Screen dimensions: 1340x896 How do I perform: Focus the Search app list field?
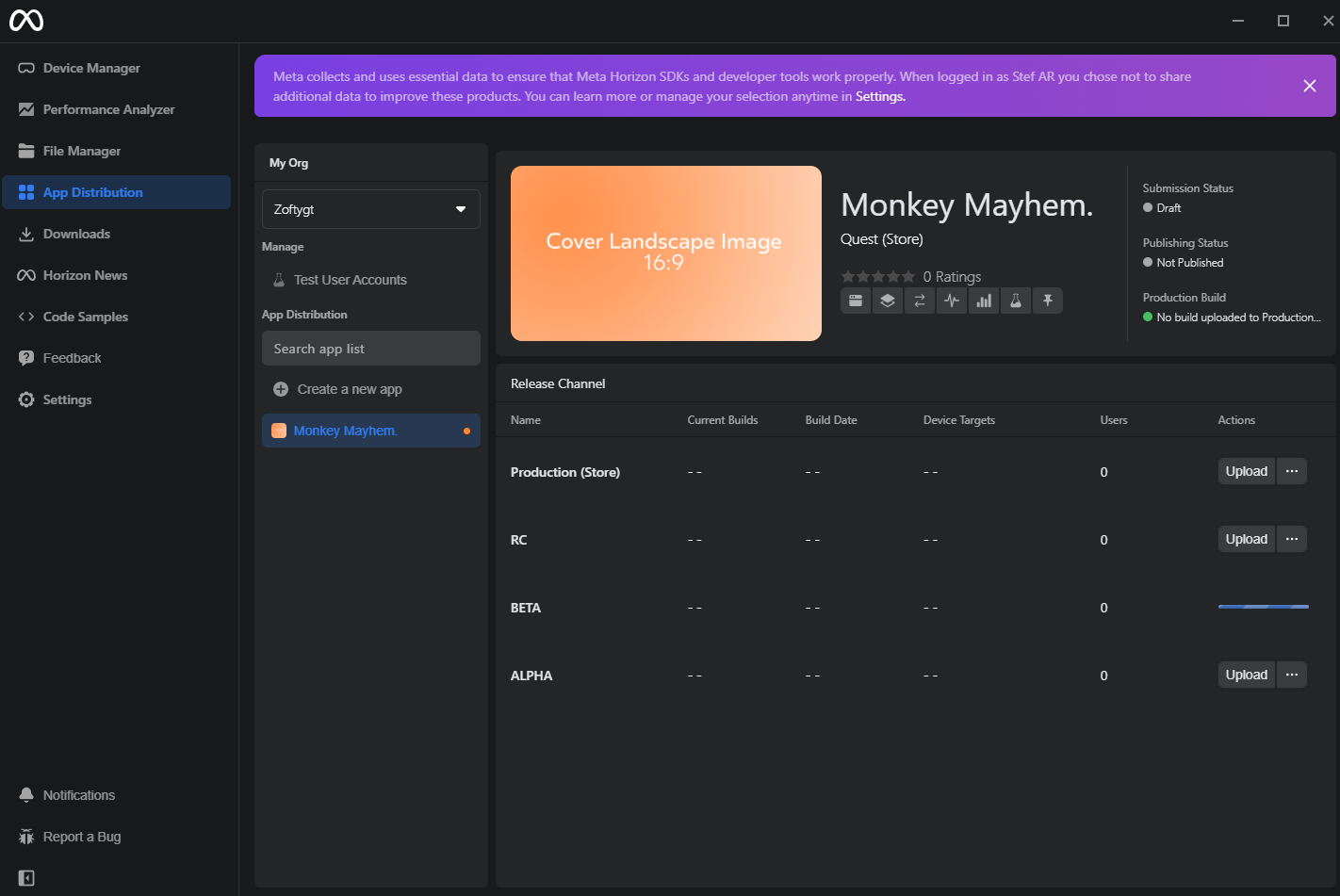(371, 349)
